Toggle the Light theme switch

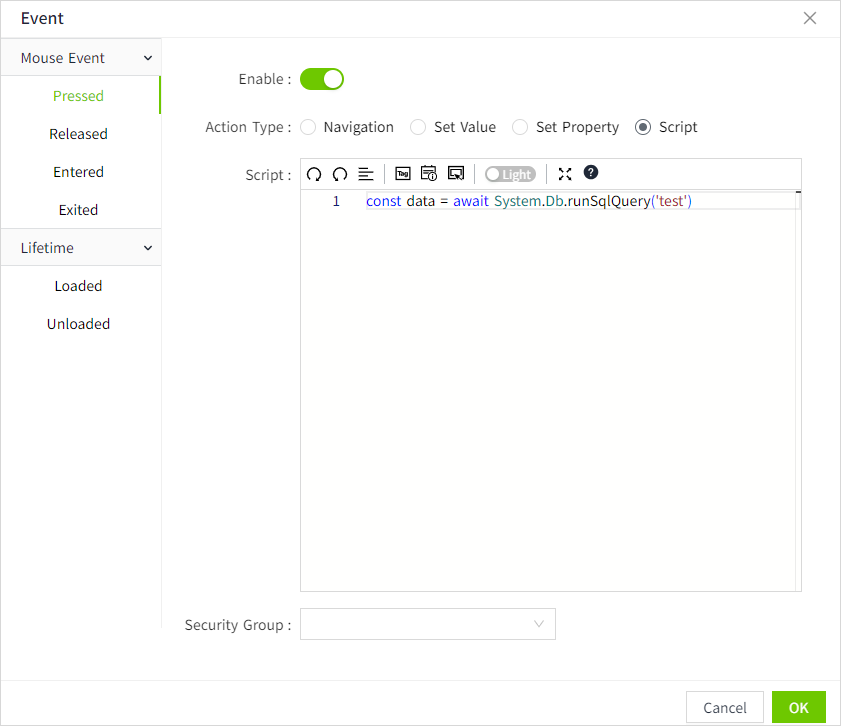510,174
